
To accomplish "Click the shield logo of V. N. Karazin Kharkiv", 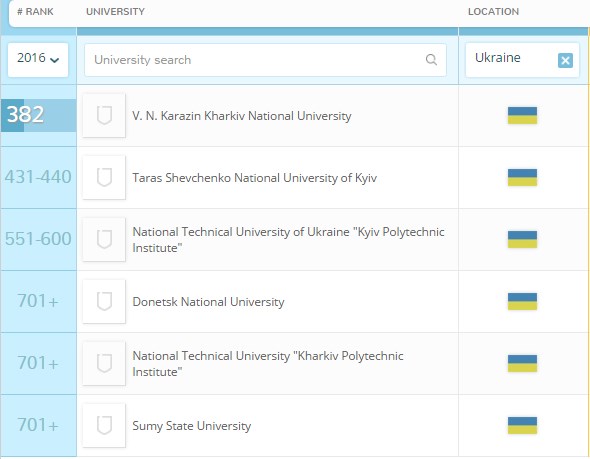I will (104, 116).
